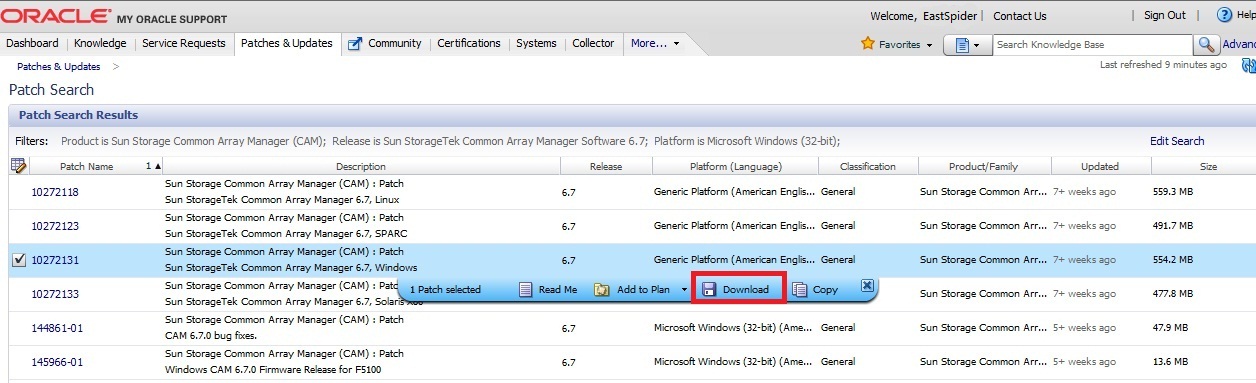The width and height of the screenshot is (1256, 383).
Task: Click the Add to Plan folder icon
Action: click(x=602, y=290)
